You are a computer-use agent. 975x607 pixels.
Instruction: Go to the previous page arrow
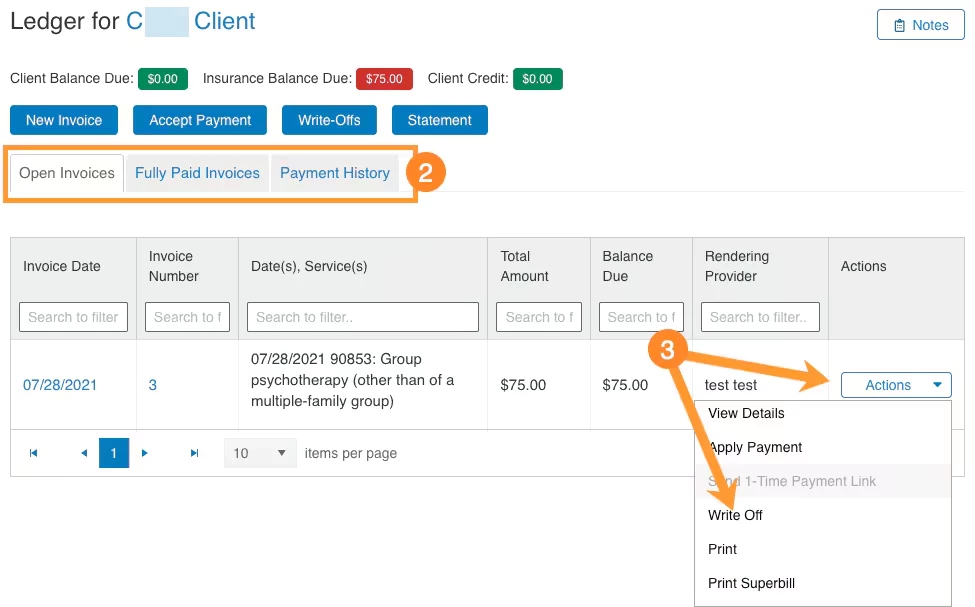[84, 453]
